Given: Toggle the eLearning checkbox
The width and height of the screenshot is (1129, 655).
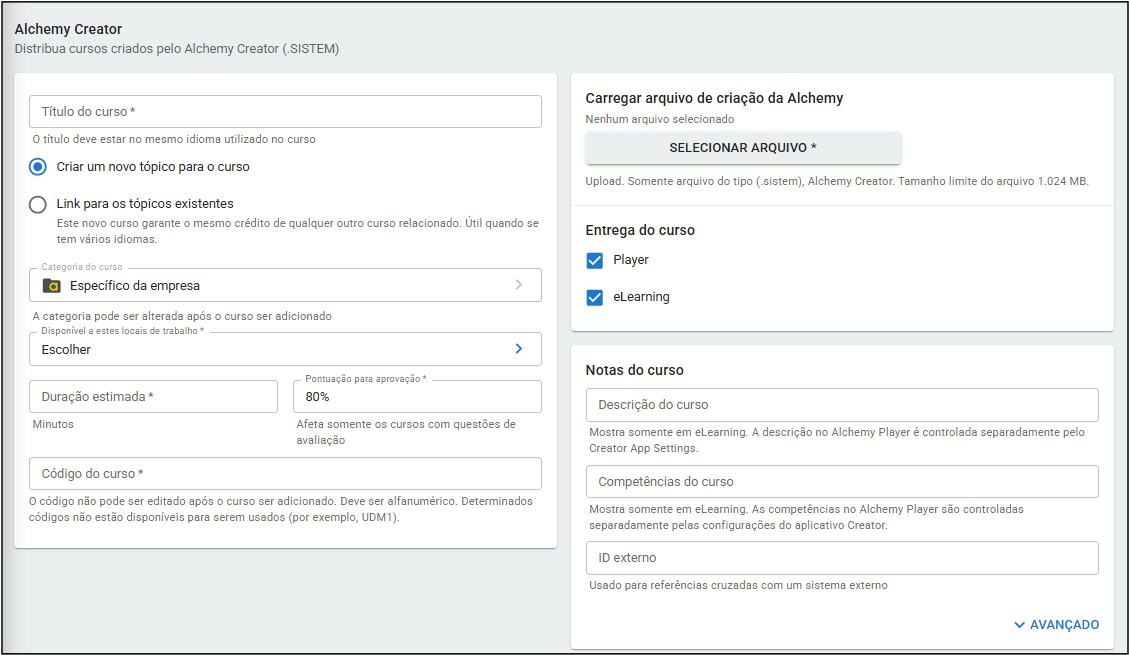Looking at the screenshot, I should pos(595,297).
